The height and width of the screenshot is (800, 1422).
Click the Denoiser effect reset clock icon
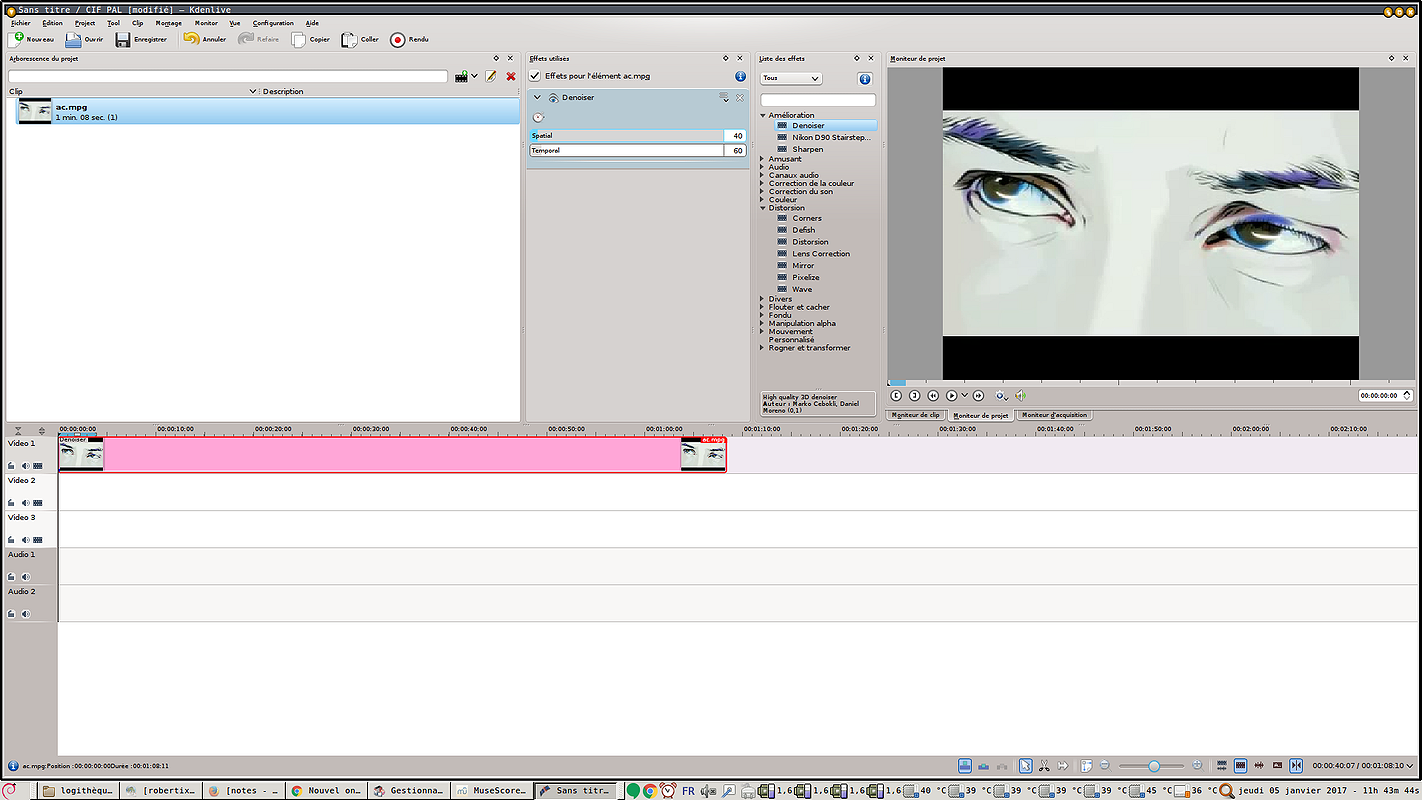point(538,117)
